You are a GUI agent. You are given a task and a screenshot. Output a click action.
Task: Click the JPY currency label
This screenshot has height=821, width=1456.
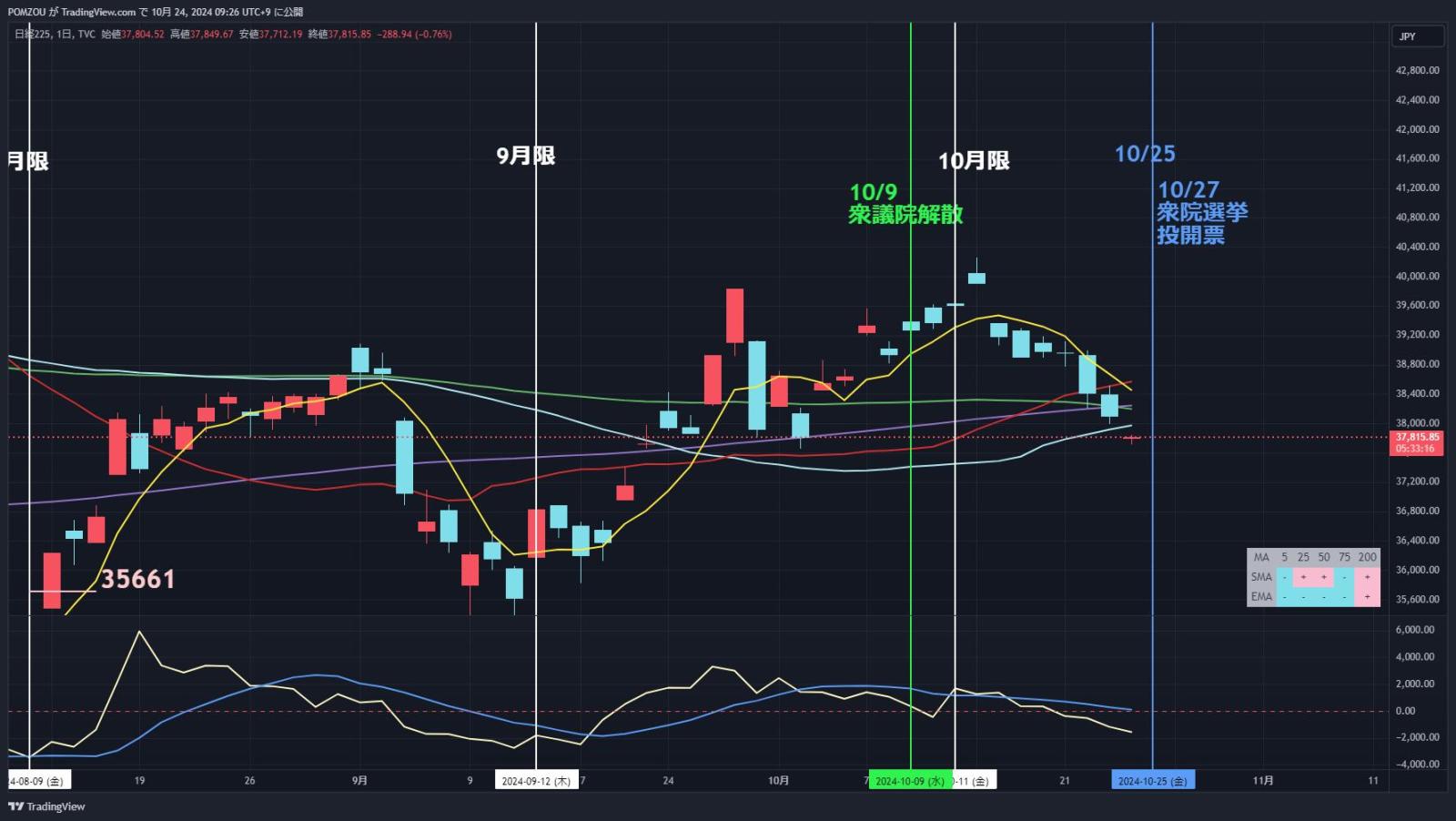[x=1417, y=36]
